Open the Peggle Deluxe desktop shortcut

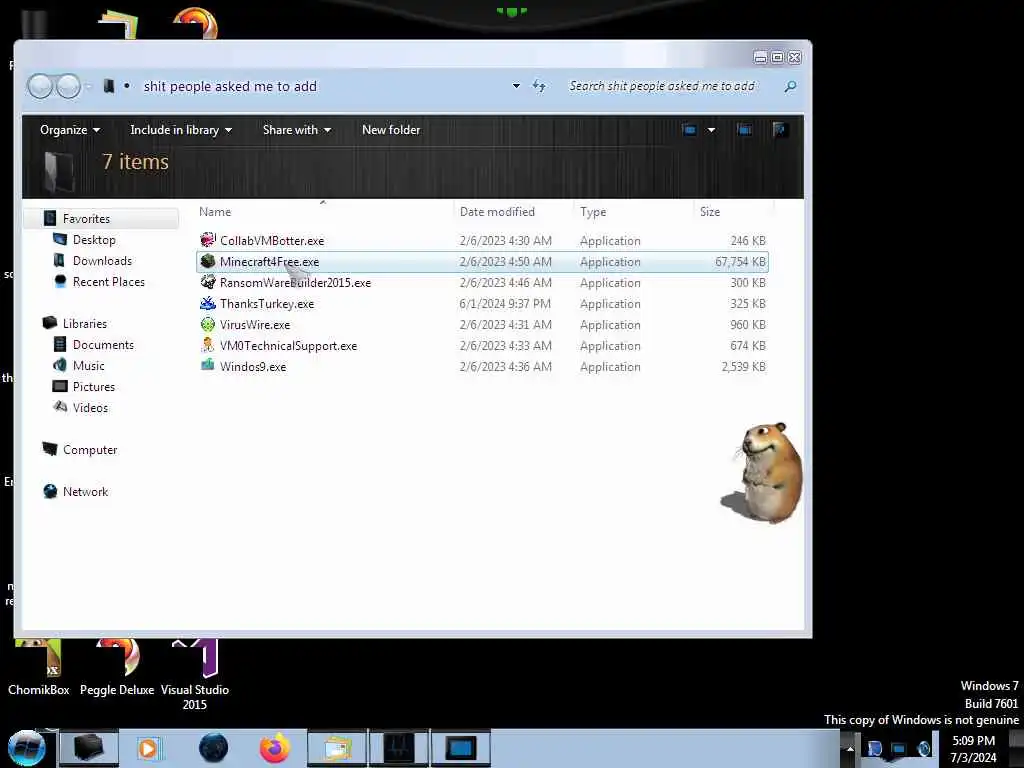(117, 667)
